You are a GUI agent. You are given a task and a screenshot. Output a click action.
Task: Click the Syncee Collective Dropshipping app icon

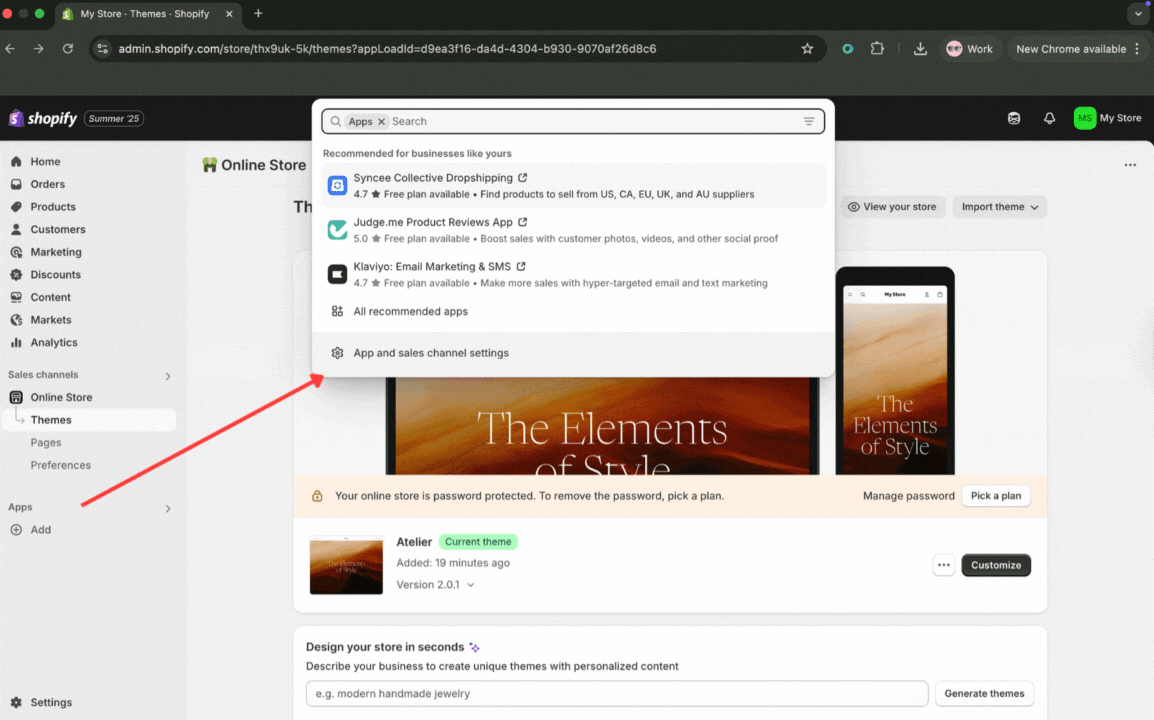pyautogui.click(x=337, y=186)
